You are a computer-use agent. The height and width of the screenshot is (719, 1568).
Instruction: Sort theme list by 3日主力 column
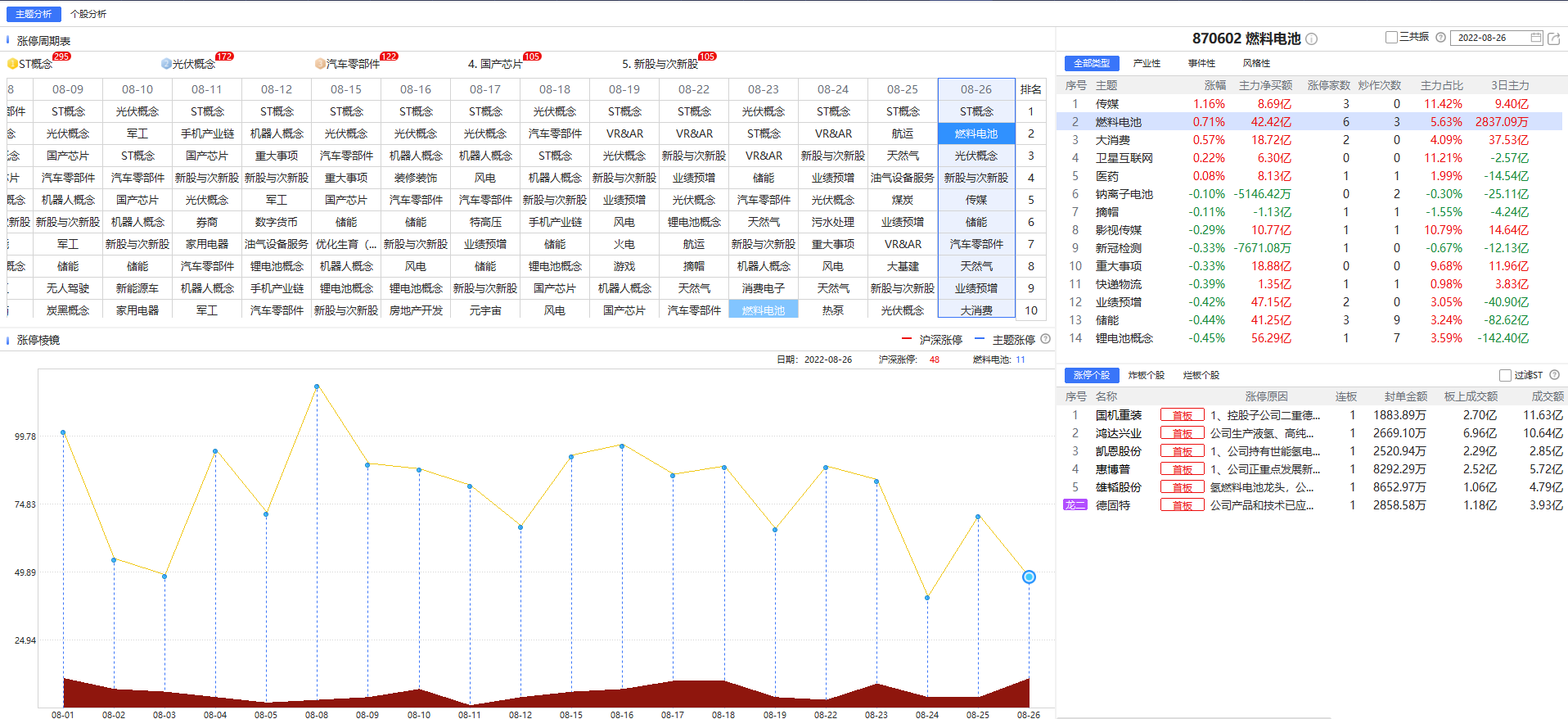coord(1509,85)
